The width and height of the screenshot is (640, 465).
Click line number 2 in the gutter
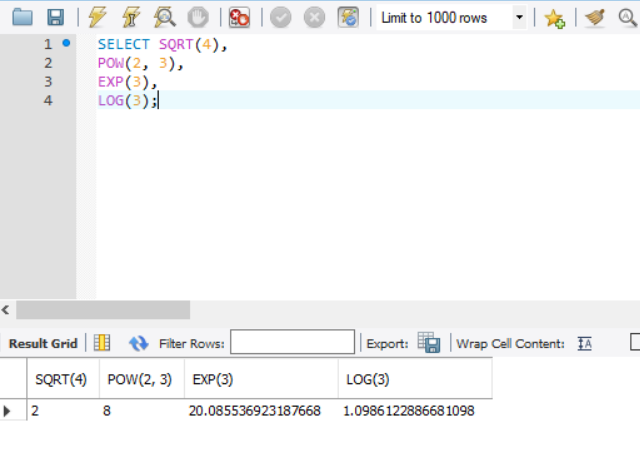coord(48,63)
